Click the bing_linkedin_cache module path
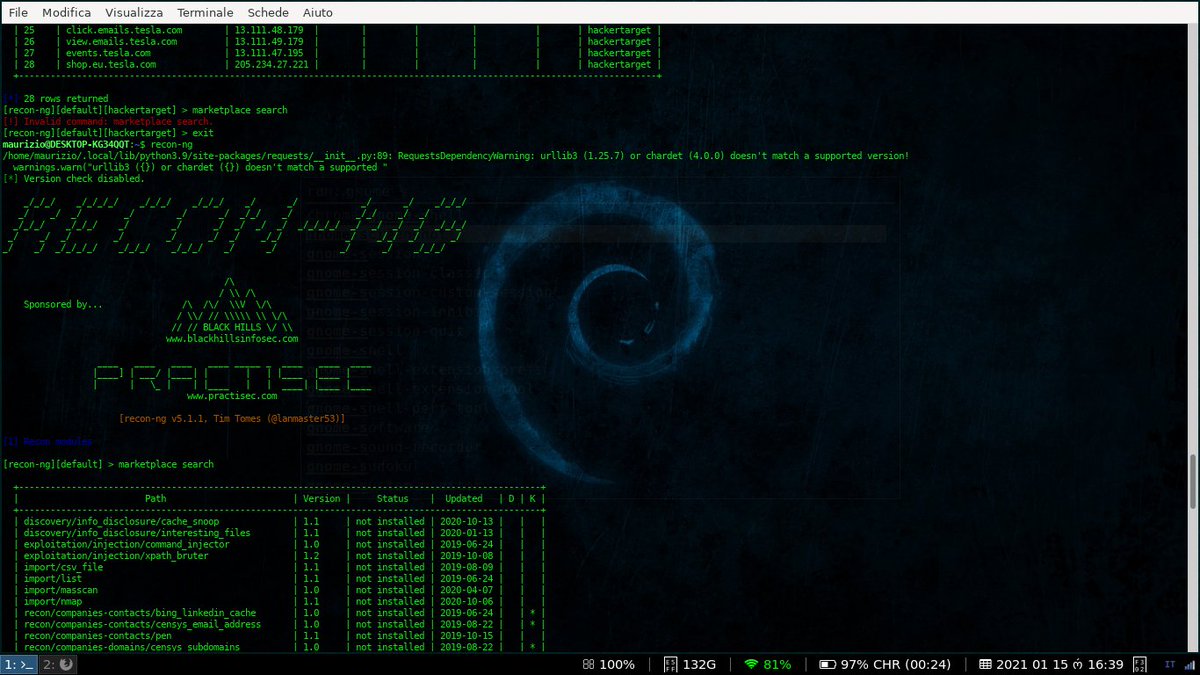1200x675 pixels. (140, 613)
